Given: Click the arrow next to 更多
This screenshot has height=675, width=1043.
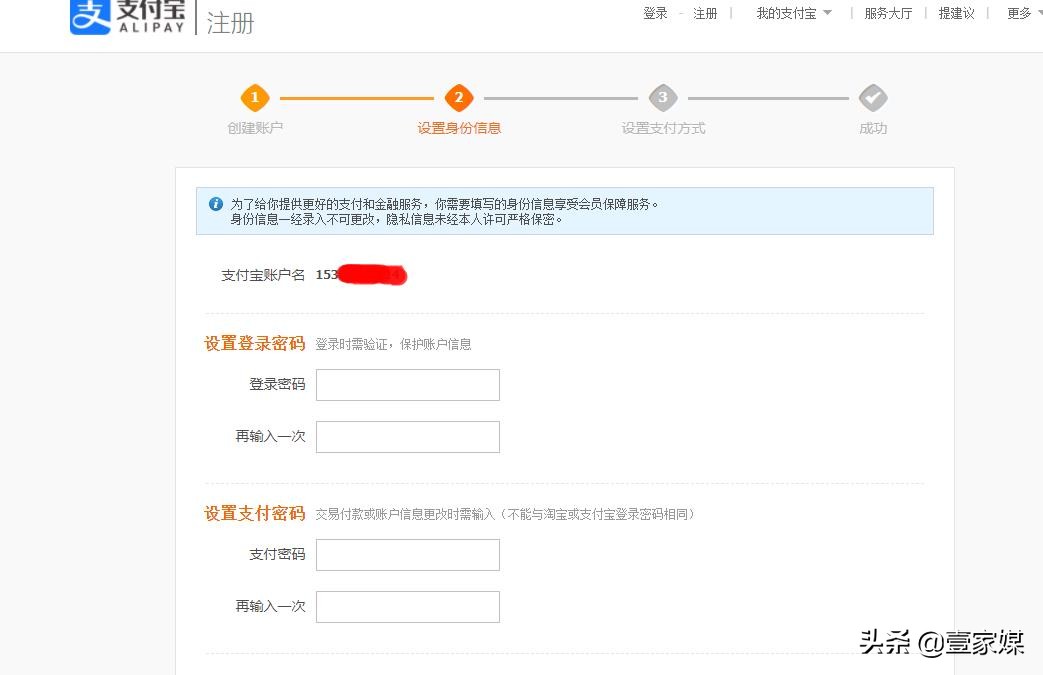Looking at the screenshot, I should pyautogui.click(x=1037, y=13).
